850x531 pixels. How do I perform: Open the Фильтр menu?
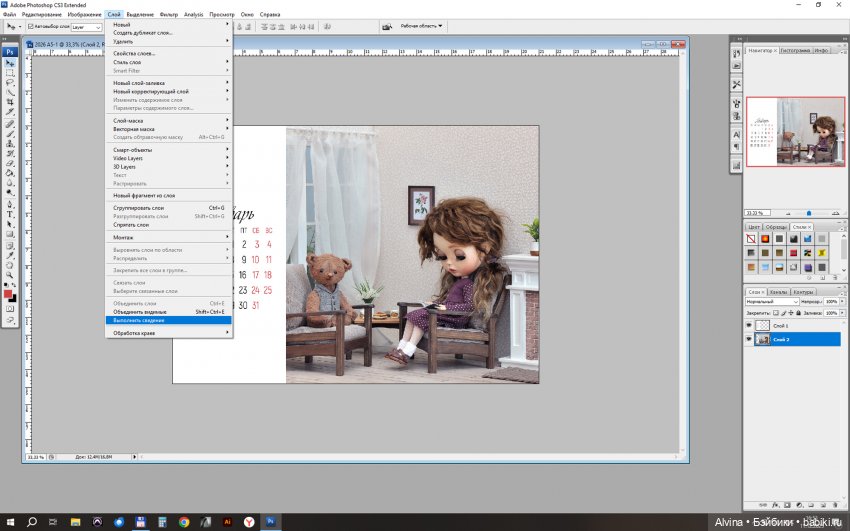169,15
